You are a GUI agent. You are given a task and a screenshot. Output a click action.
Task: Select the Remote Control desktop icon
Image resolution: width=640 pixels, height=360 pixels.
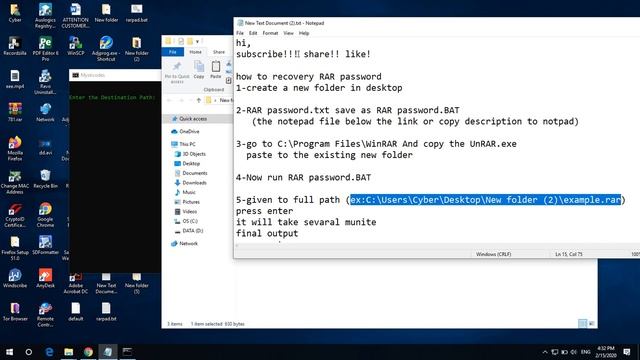click(45, 314)
